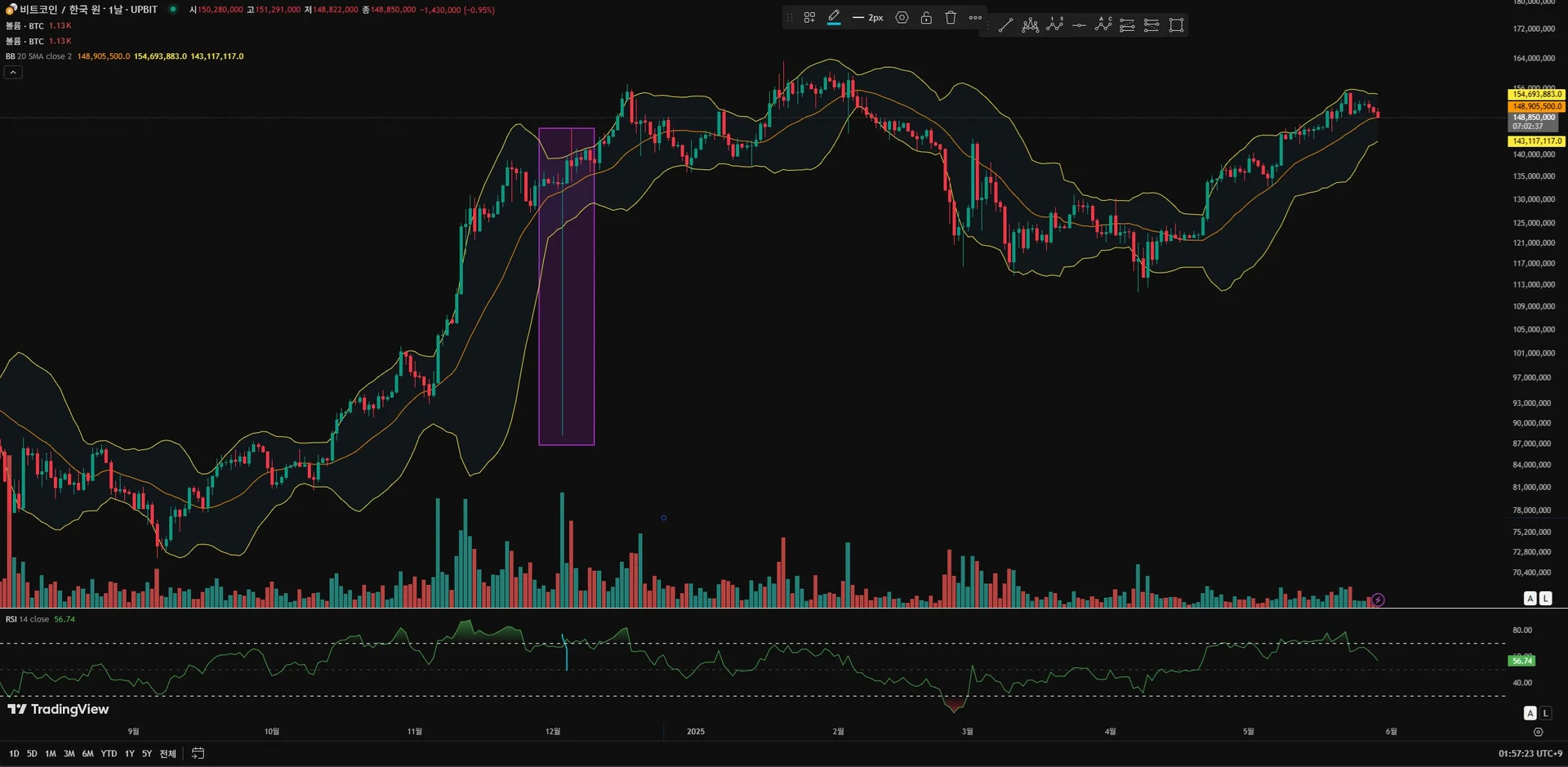Image resolution: width=1568 pixels, height=767 pixels.
Task: Click the Bitcoin symbol logo icon
Action: 11,10
